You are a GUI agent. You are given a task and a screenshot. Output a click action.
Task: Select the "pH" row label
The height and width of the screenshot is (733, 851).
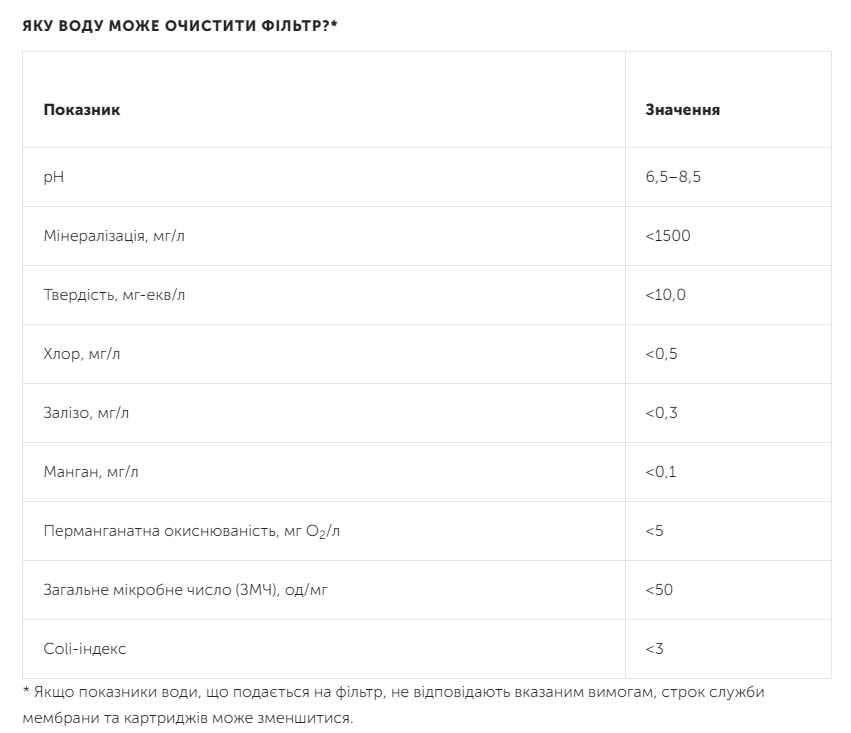[54, 177]
